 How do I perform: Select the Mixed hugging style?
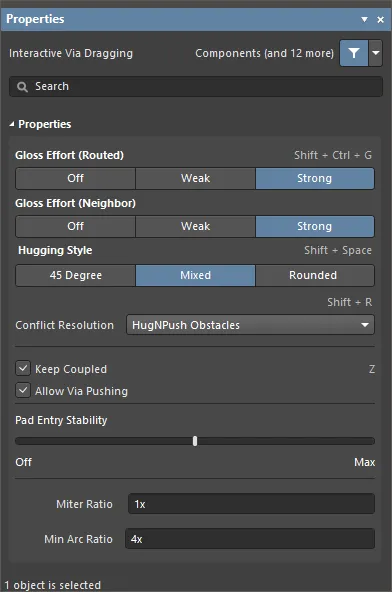coord(195,275)
